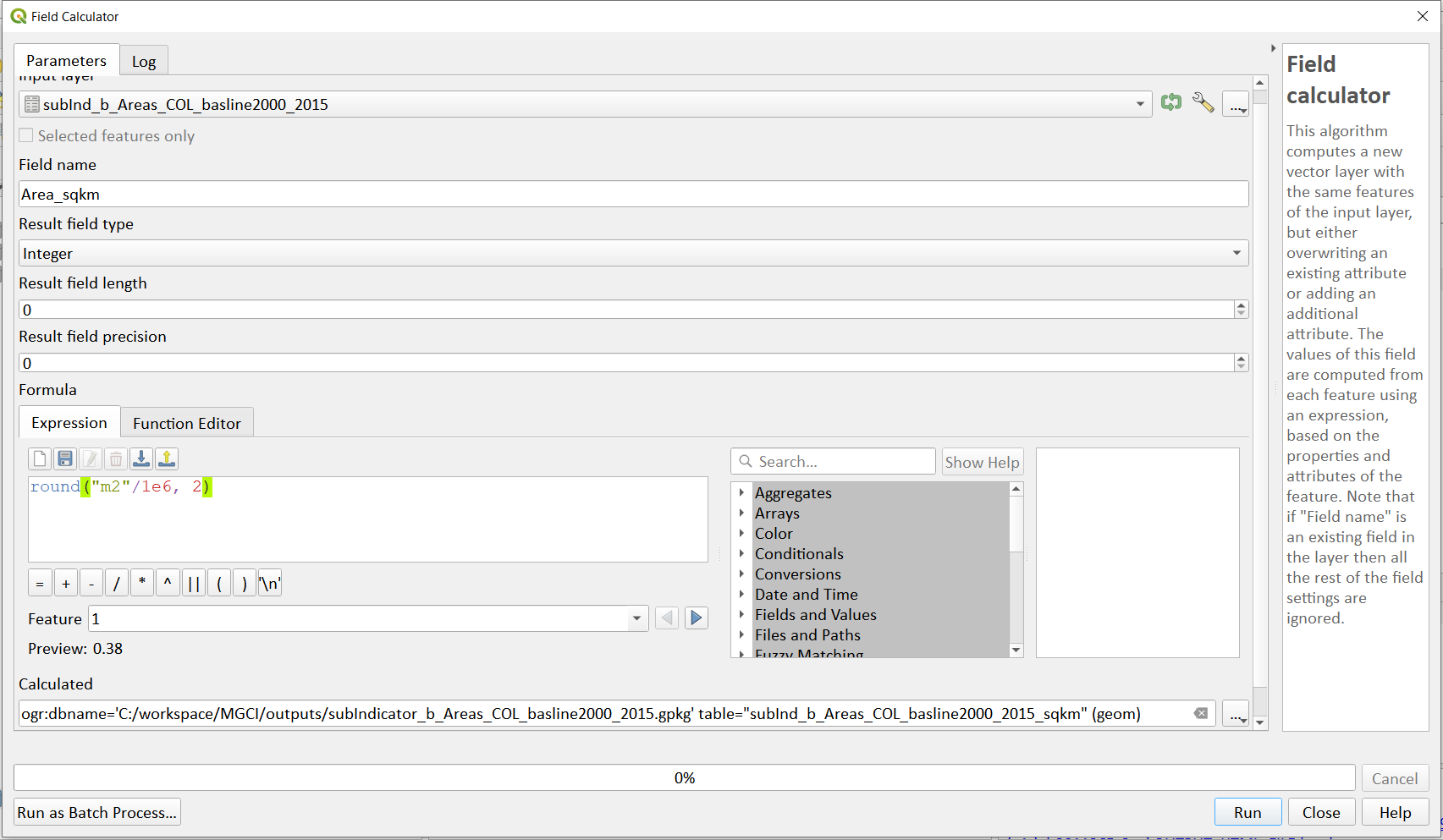Run the field calculator
Image resolution: width=1443 pixels, height=840 pixels.
(1247, 812)
